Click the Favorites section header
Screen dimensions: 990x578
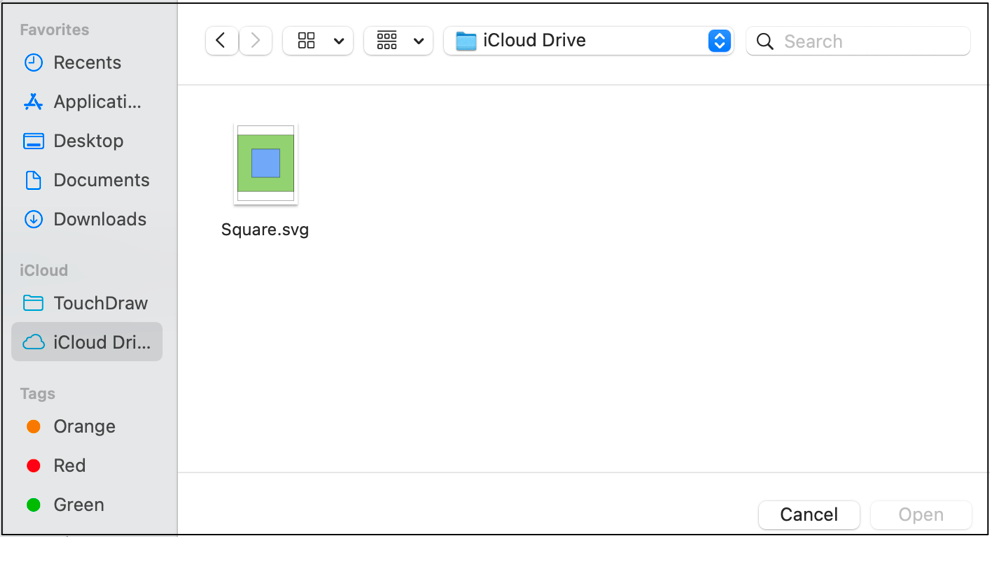(x=54, y=30)
